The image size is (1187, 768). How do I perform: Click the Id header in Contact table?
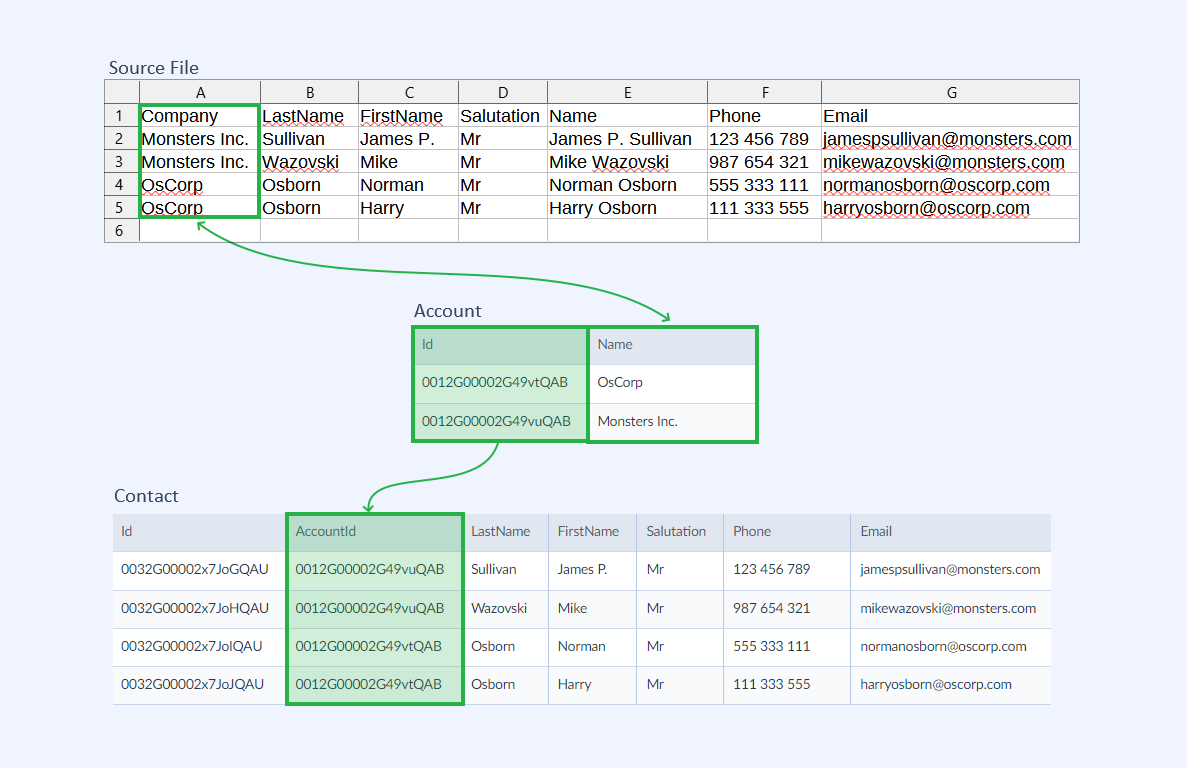point(199,531)
